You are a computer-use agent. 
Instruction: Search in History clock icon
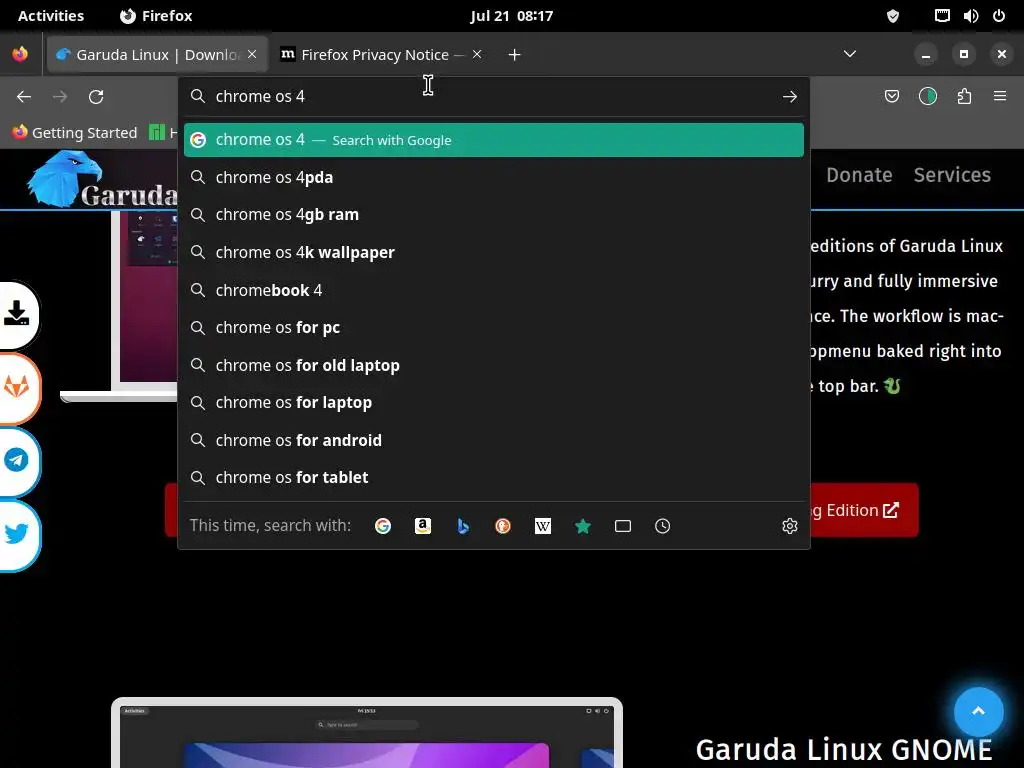click(x=662, y=526)
